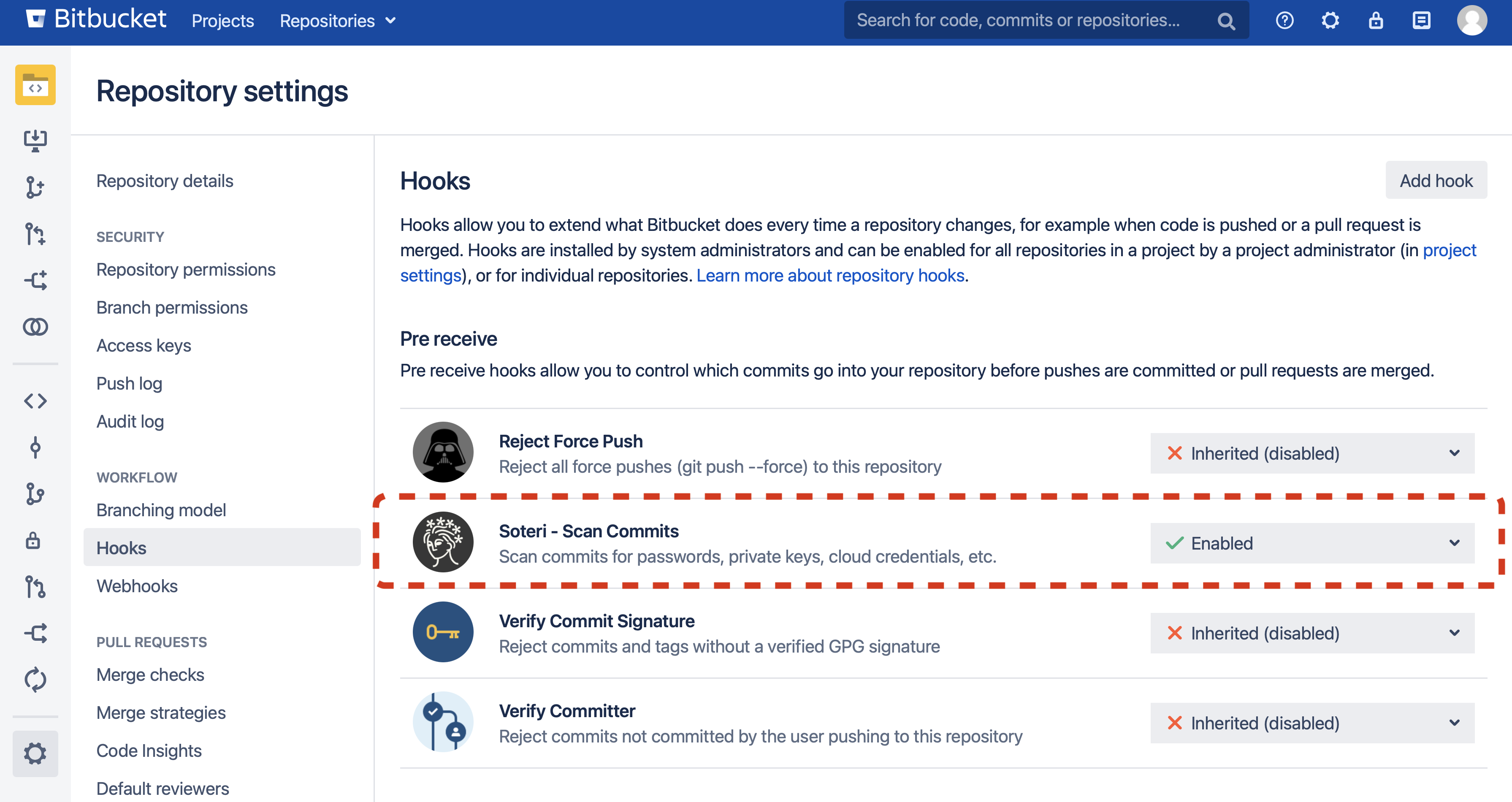Open Verify Committer Inherited dropdown

[1312, 723]
